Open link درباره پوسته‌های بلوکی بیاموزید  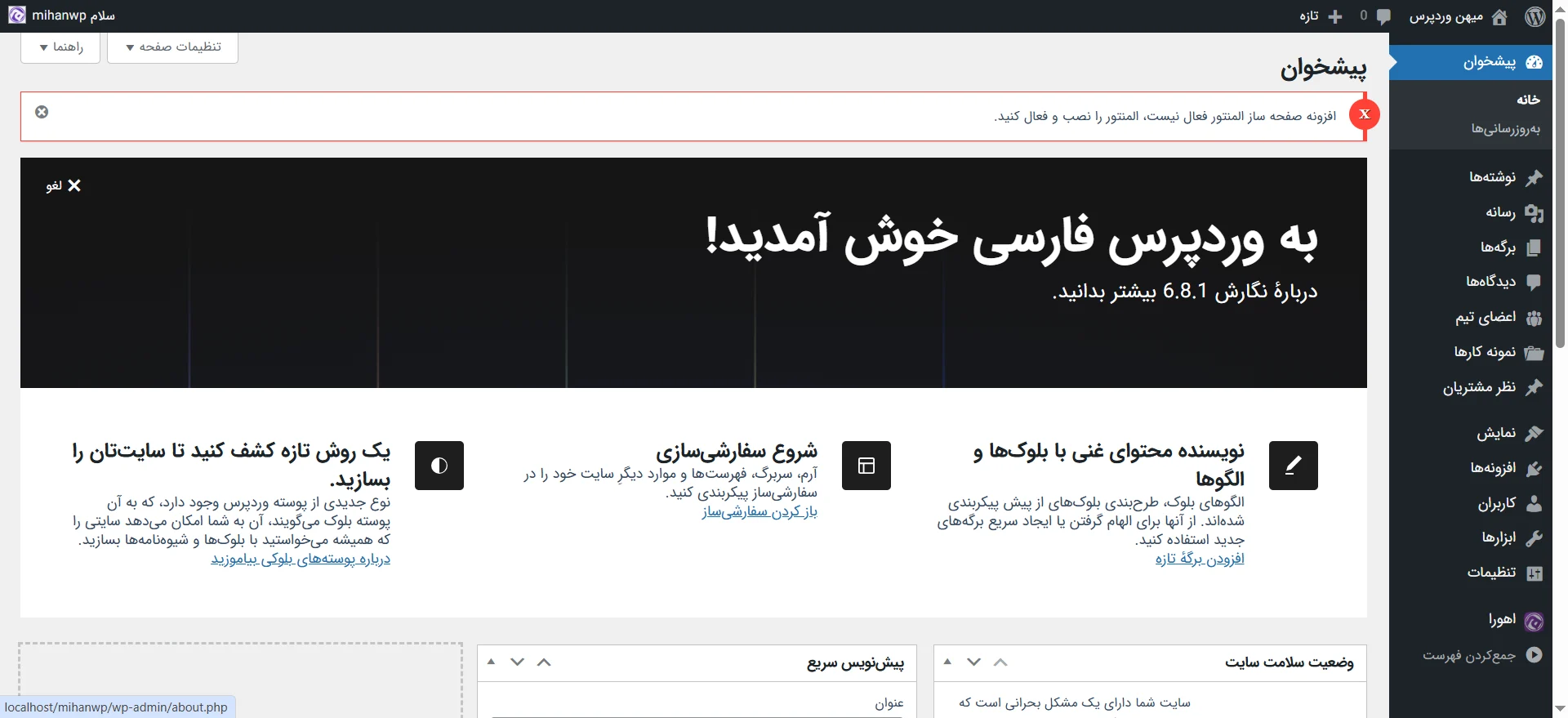[301, 559]
